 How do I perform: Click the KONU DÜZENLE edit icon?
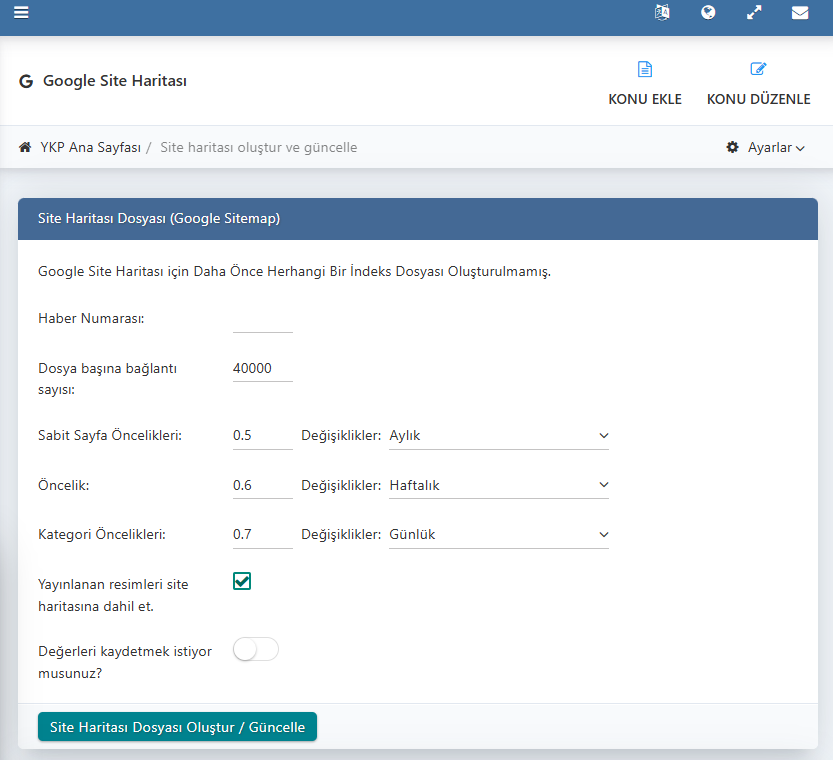pyautogui.click(x=758, y=70)
